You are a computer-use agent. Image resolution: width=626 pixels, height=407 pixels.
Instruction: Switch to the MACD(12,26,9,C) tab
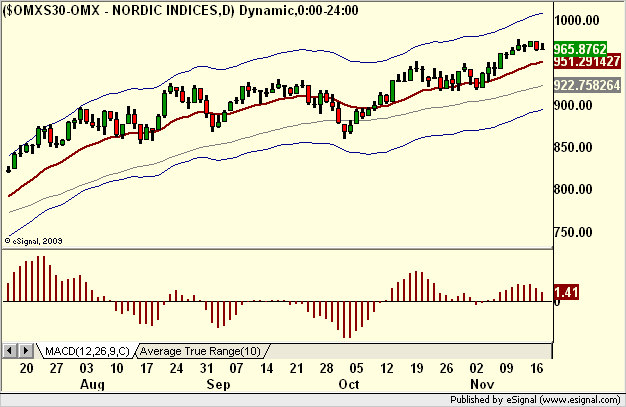(87, 351)
